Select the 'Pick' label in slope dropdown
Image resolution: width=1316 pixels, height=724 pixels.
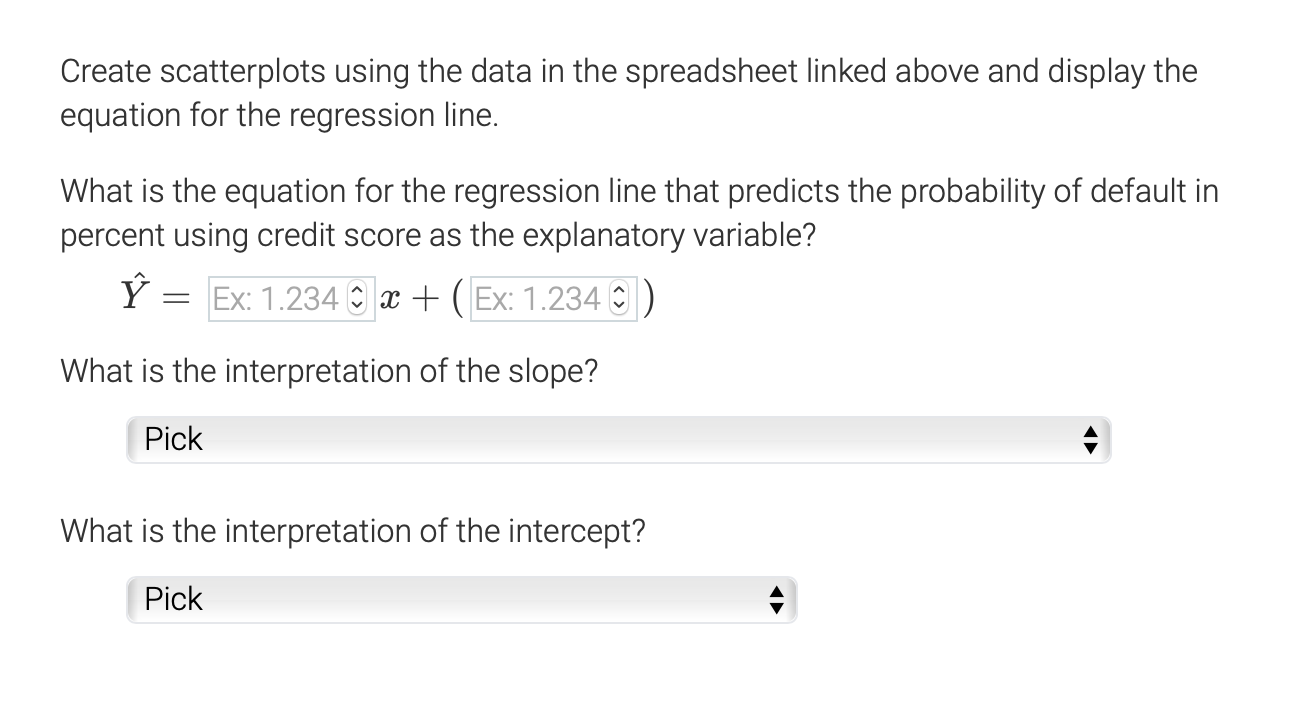(173, 439)
